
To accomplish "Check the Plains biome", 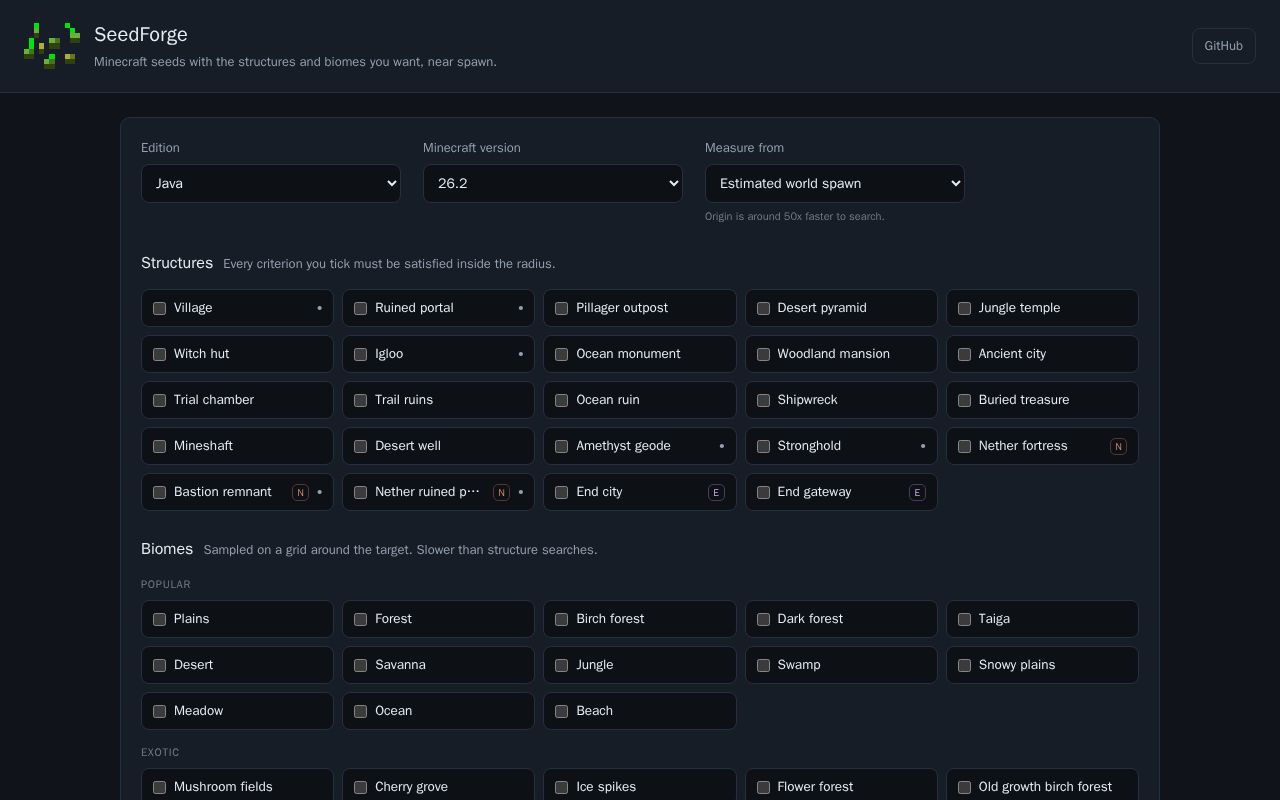I will 159,619.
